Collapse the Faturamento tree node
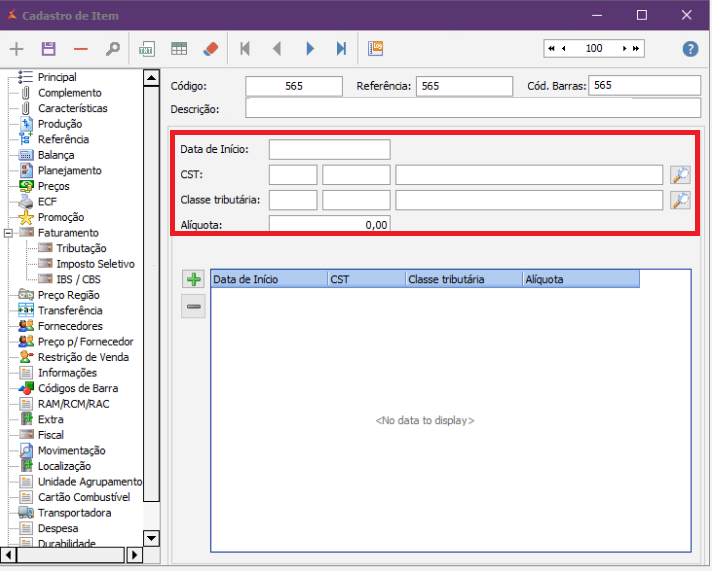 [8, 233]
